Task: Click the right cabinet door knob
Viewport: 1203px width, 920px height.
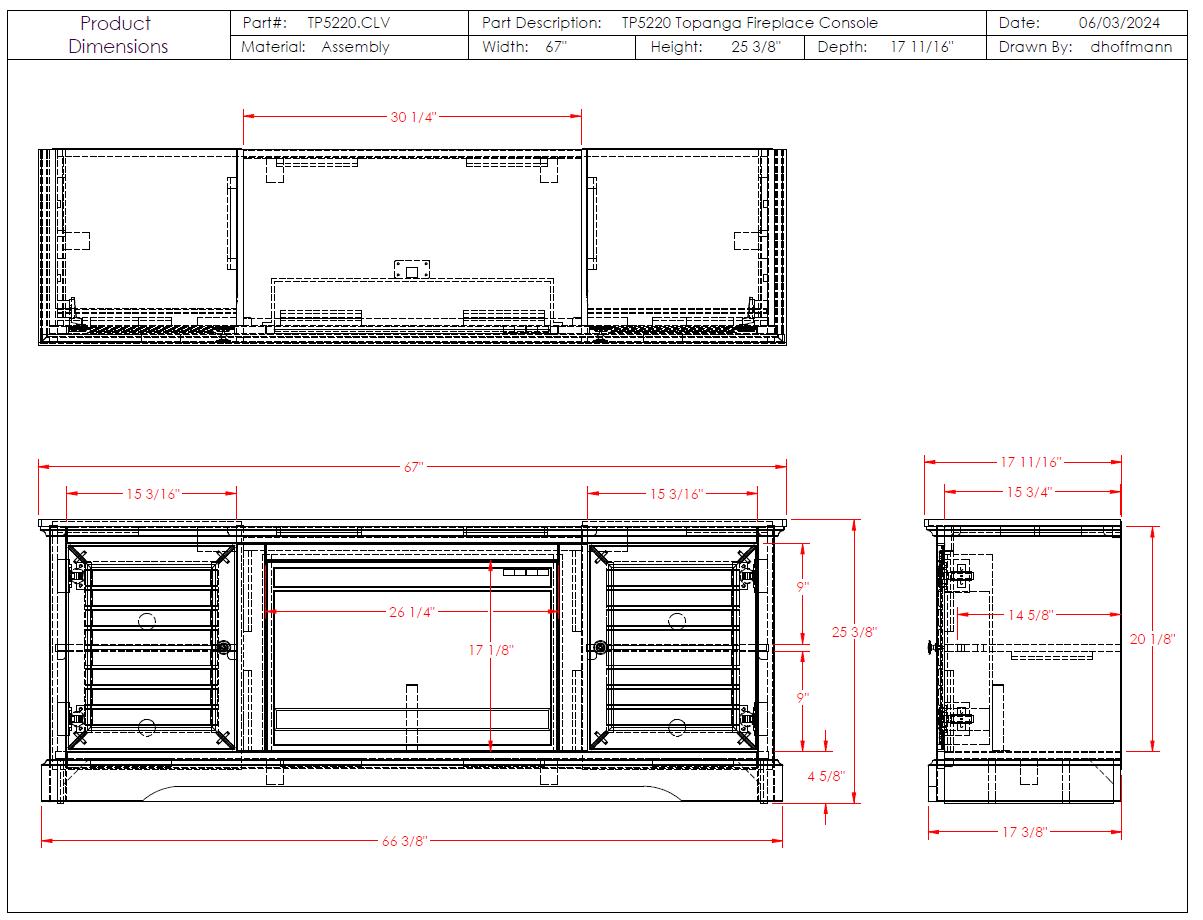Action: click(600, 648)
